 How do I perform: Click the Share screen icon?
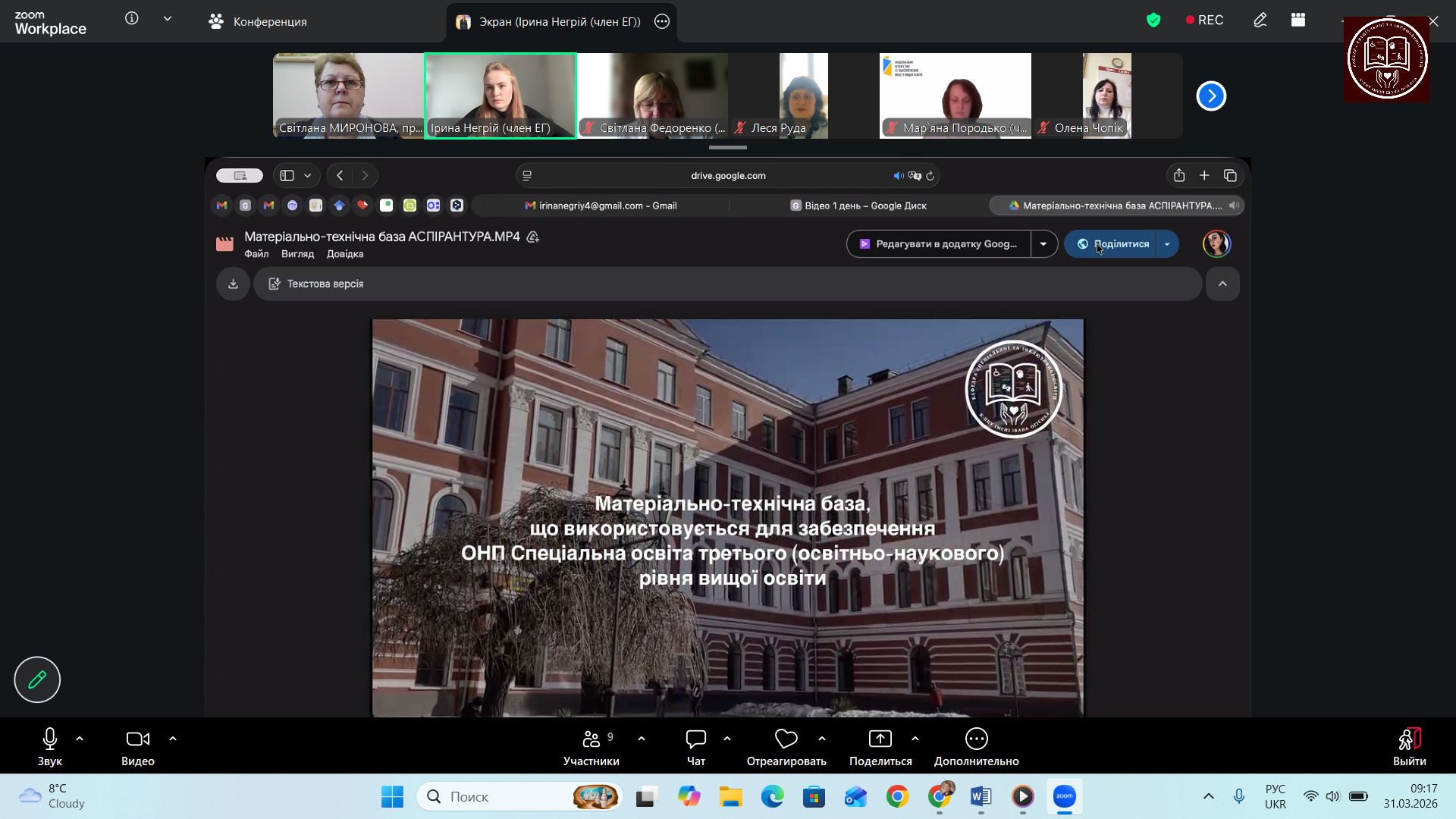pos(880,739)
